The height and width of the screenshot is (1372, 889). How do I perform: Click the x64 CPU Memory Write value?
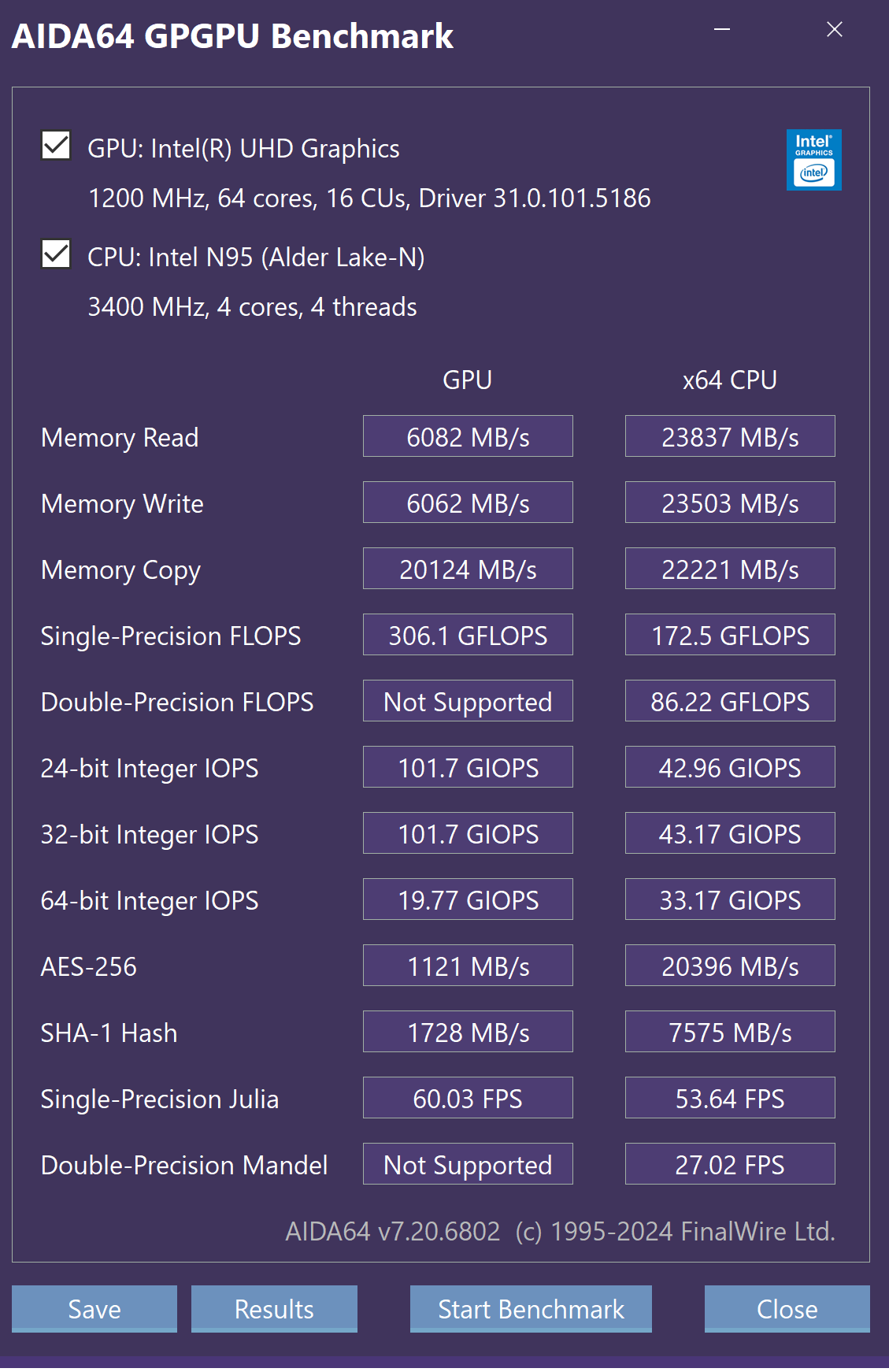click(x=730, y=502)
